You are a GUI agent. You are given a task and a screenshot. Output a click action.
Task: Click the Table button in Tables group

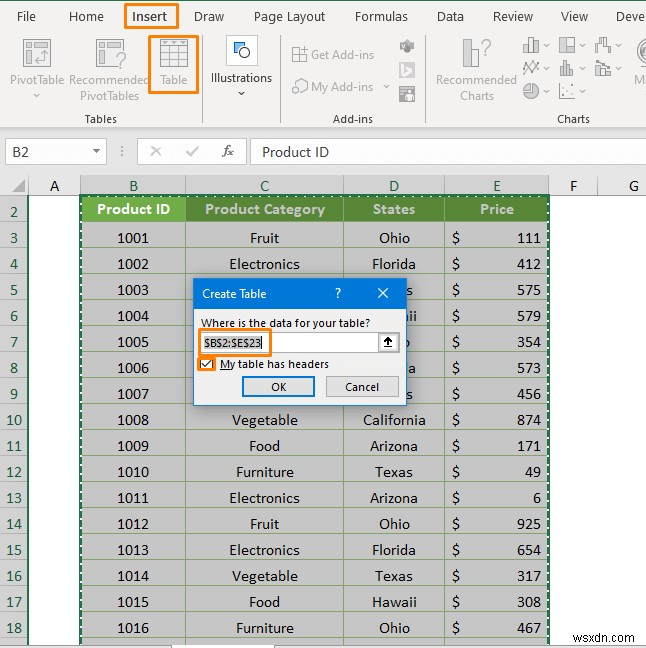coord(174,63)
